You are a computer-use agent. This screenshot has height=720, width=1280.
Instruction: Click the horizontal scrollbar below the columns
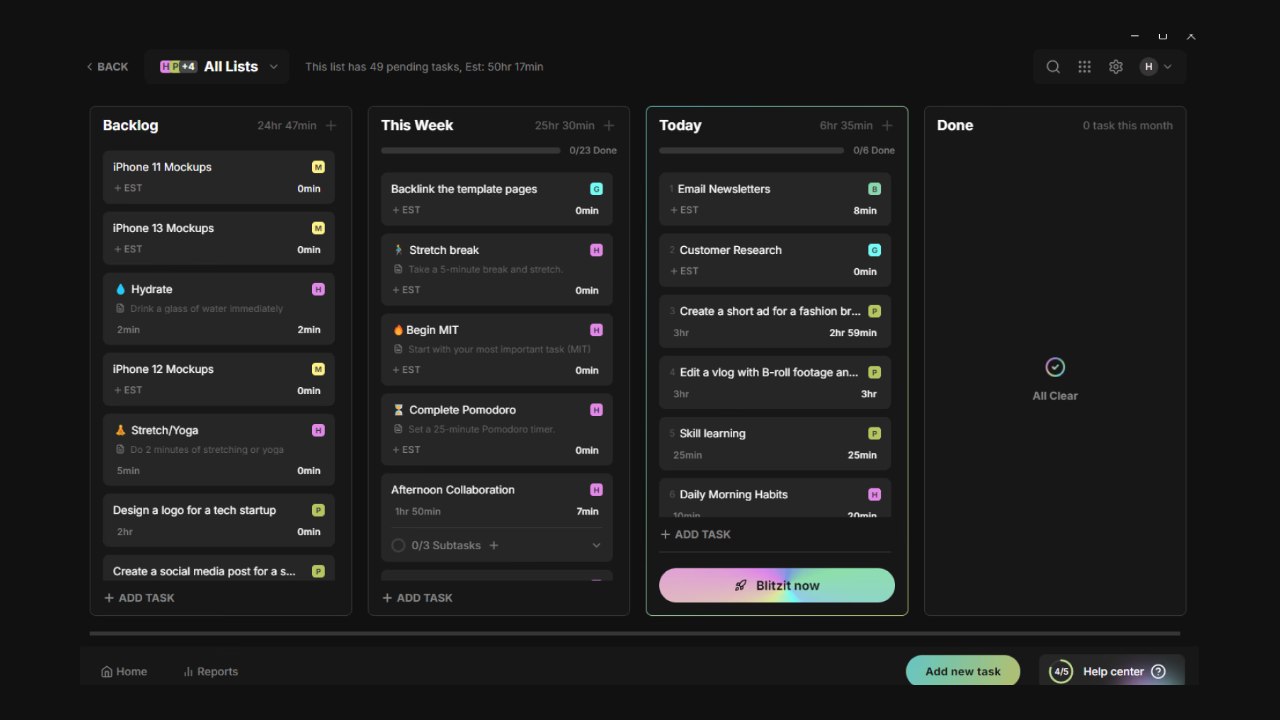[635, 633]
